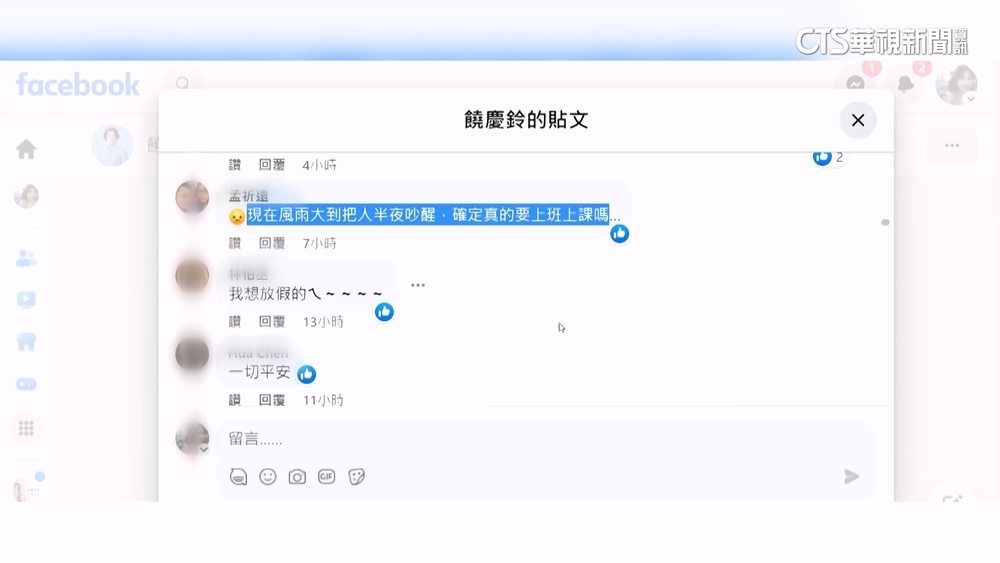Attach a photo with camera icon

pos(297,476)
